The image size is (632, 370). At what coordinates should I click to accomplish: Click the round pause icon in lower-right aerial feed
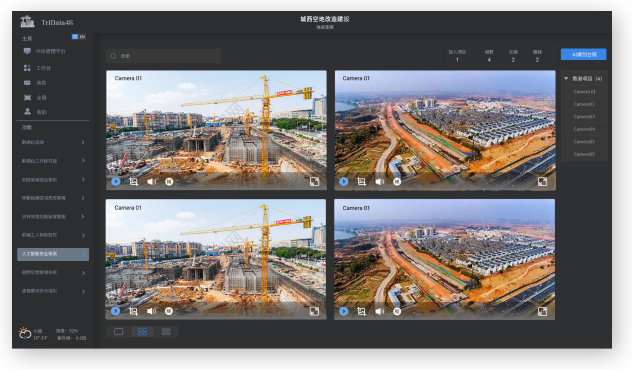point(397,311)
